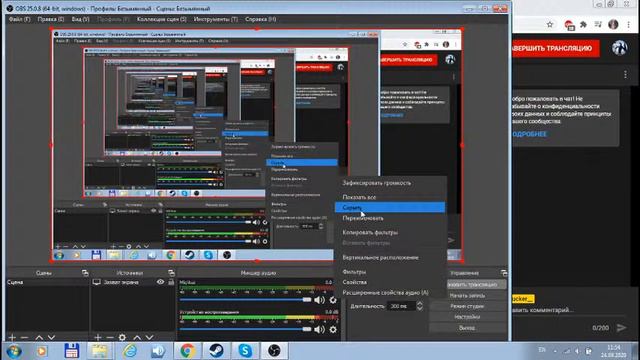The image size is (640, 360).
Task: Open the Mic/Aux audio settings gear
Action: click(333, 300)
